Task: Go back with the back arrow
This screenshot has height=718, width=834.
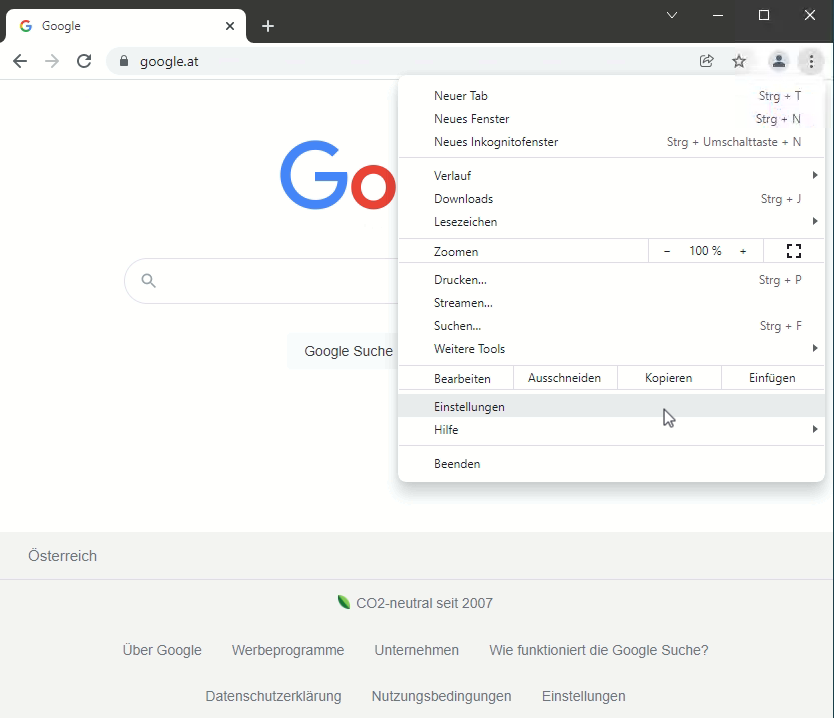Action: [x=20, y=61]
